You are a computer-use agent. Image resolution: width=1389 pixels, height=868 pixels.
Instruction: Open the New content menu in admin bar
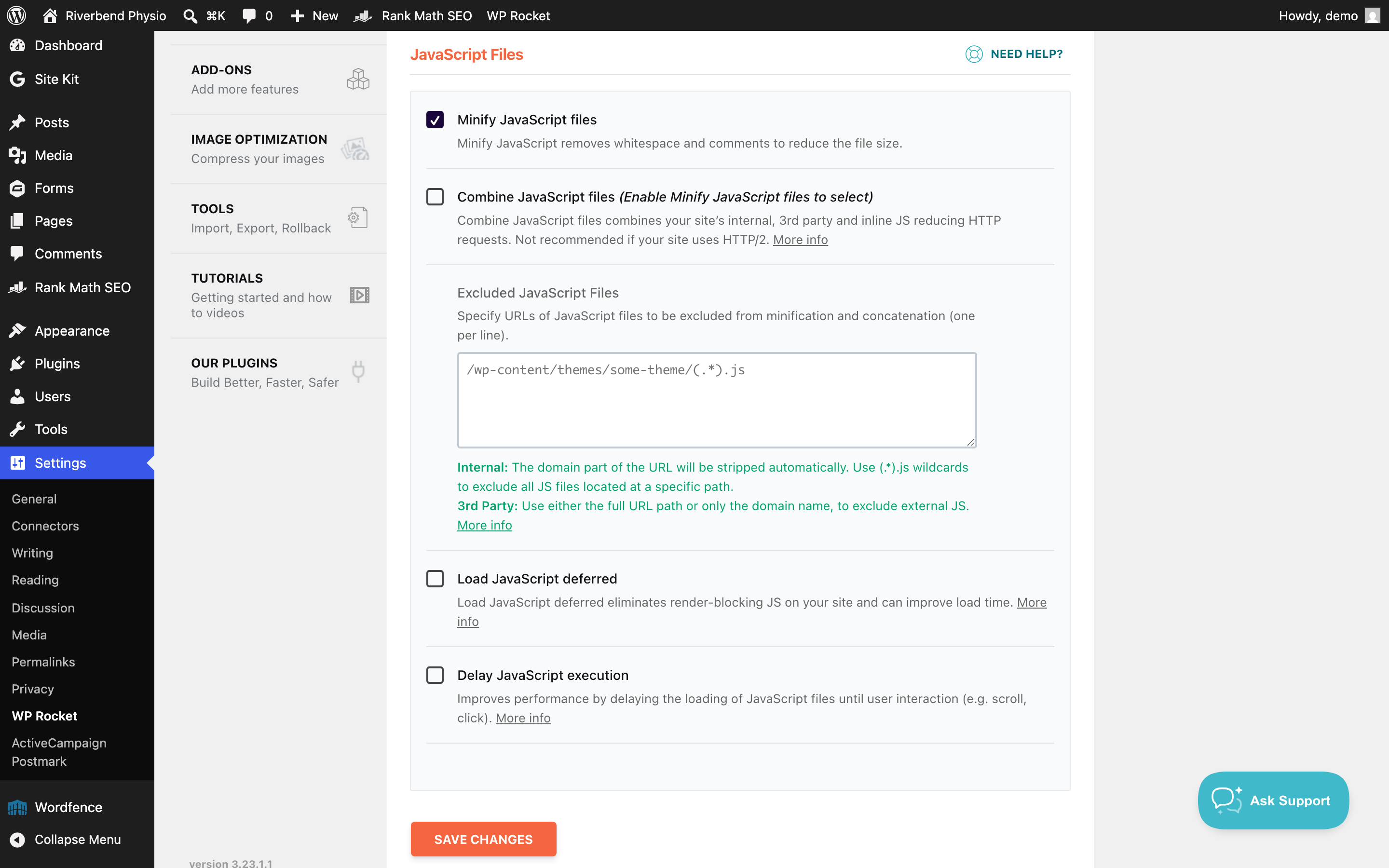(x=314, y=15)
